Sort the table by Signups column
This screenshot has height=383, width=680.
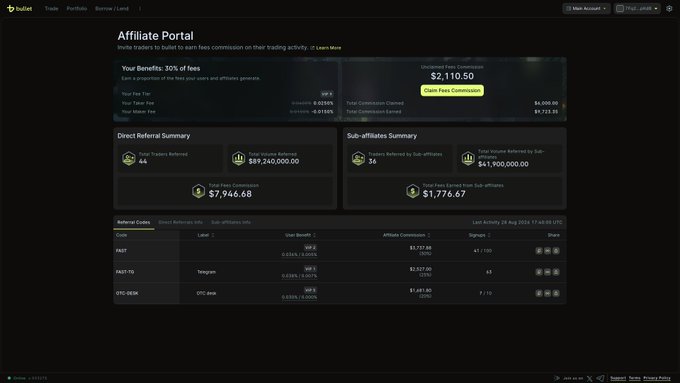pyautogui.click(x=480, y=235)
